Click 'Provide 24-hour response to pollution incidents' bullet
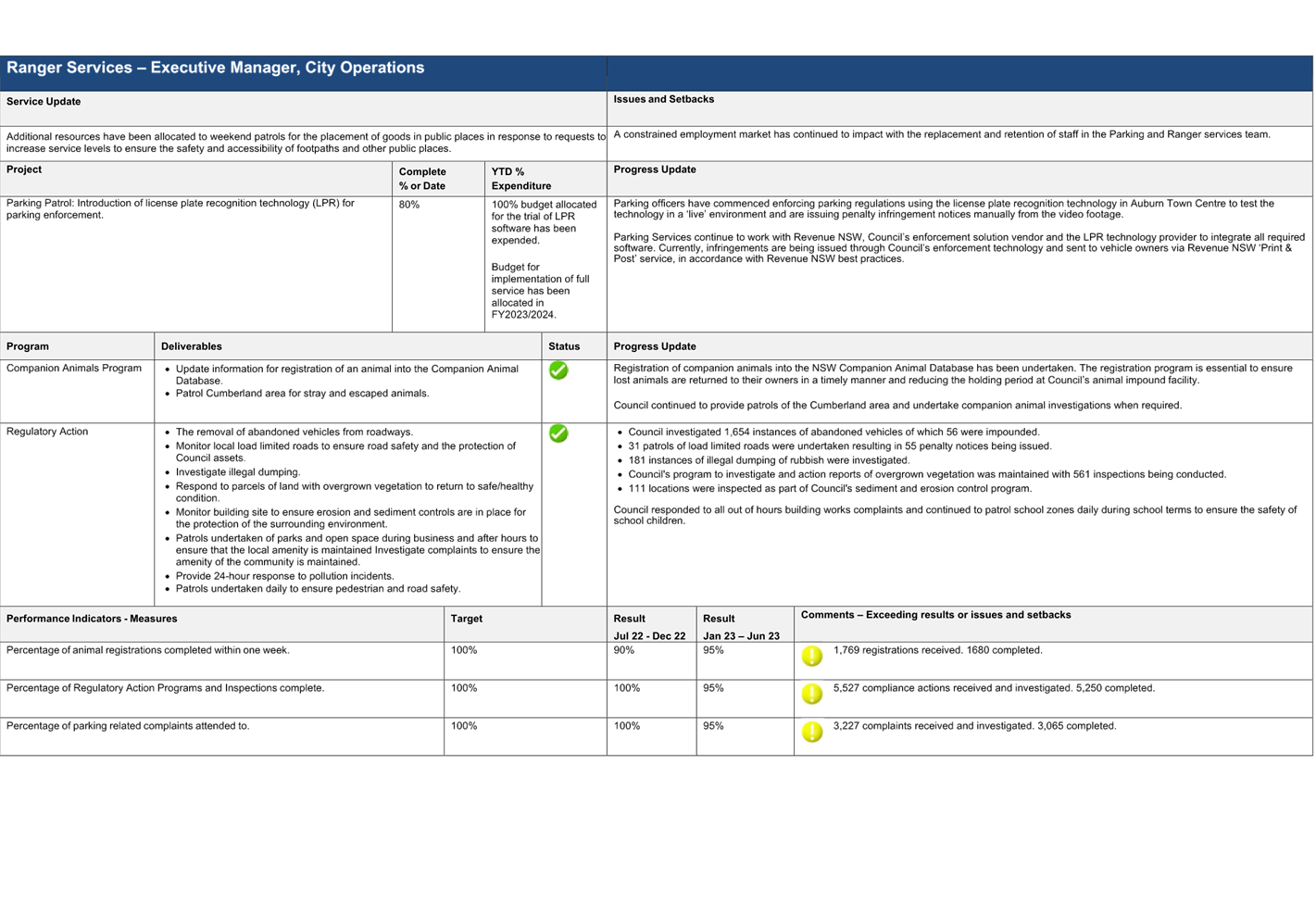 pyautogui.click(x=285, y=576)
